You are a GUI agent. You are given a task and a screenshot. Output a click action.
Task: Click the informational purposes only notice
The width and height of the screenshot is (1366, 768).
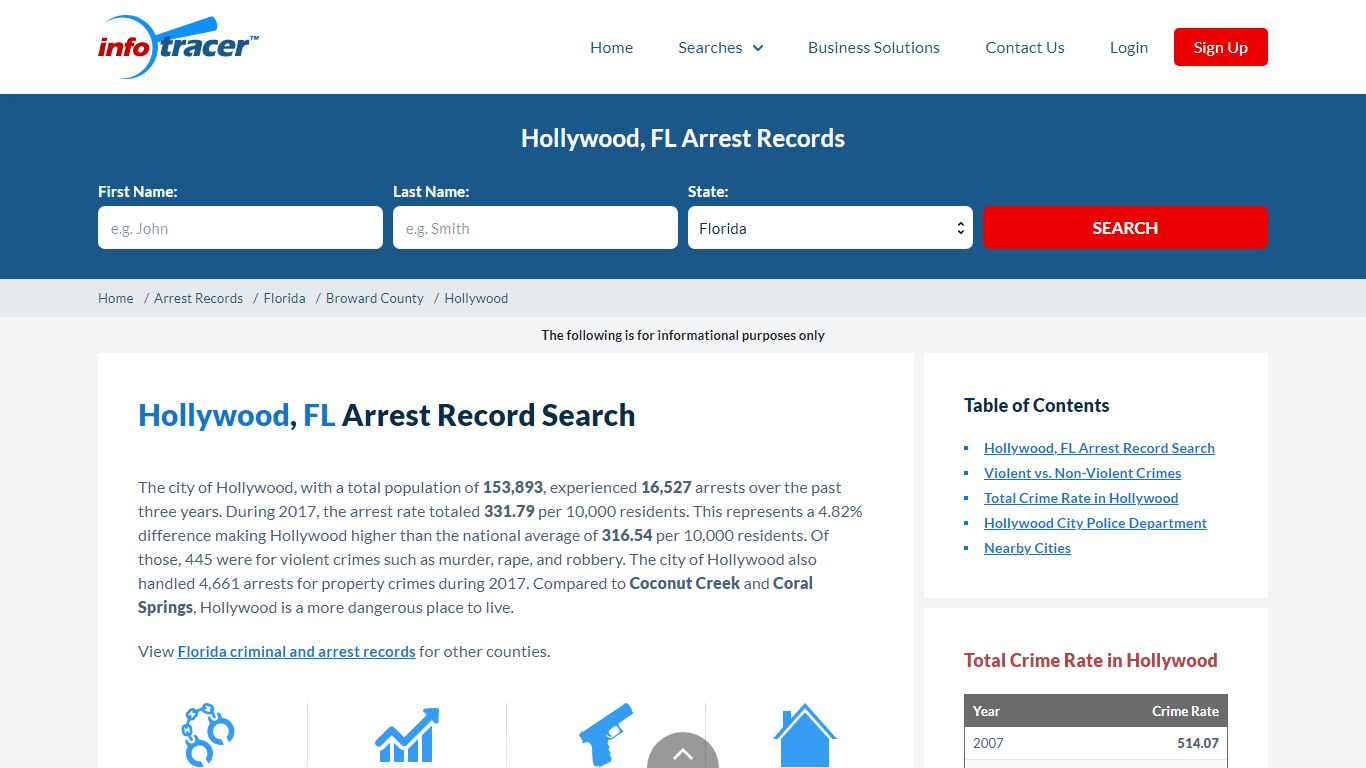(683, 335)
